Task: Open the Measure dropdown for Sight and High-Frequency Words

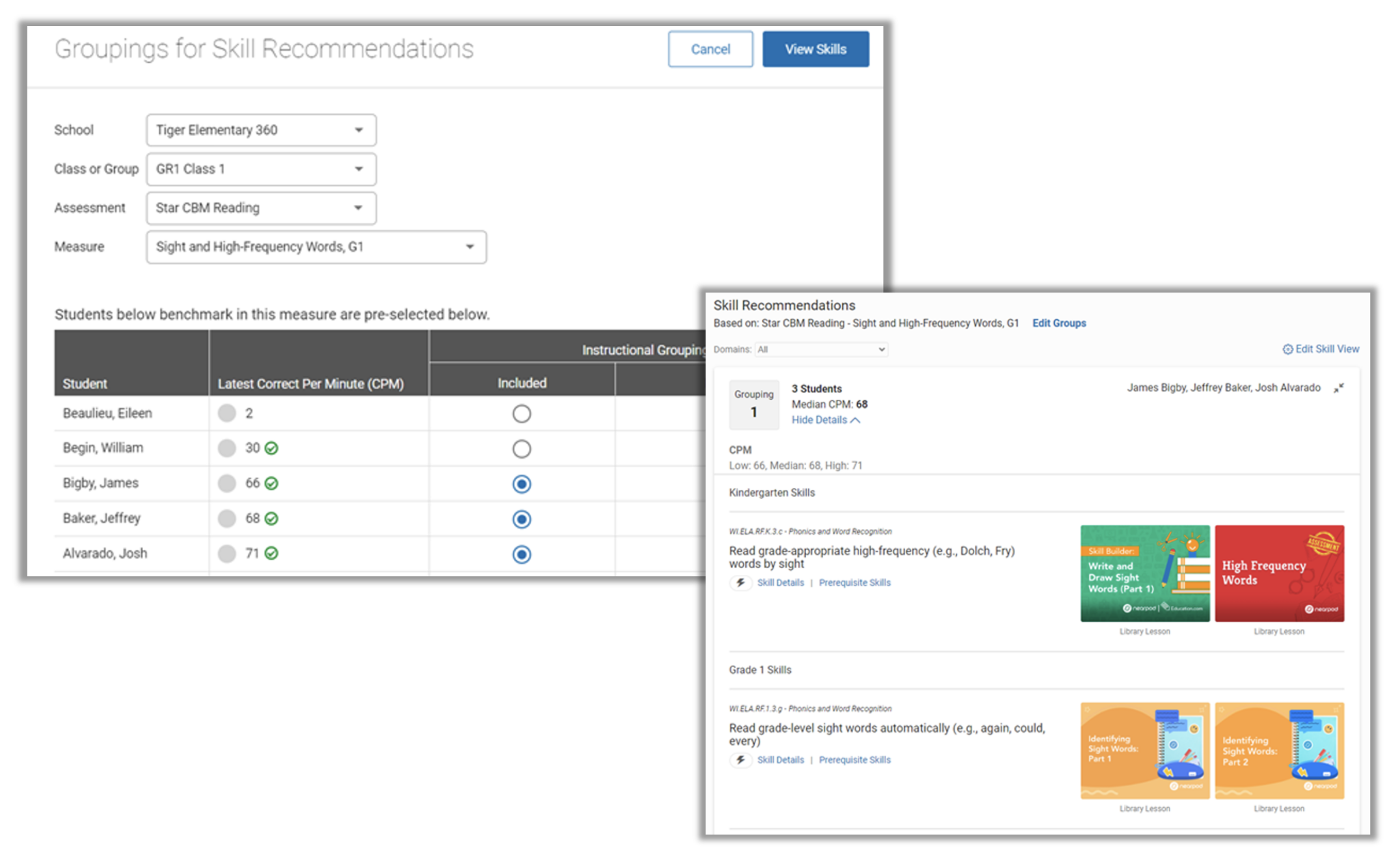Action: [x=316, y=247]
